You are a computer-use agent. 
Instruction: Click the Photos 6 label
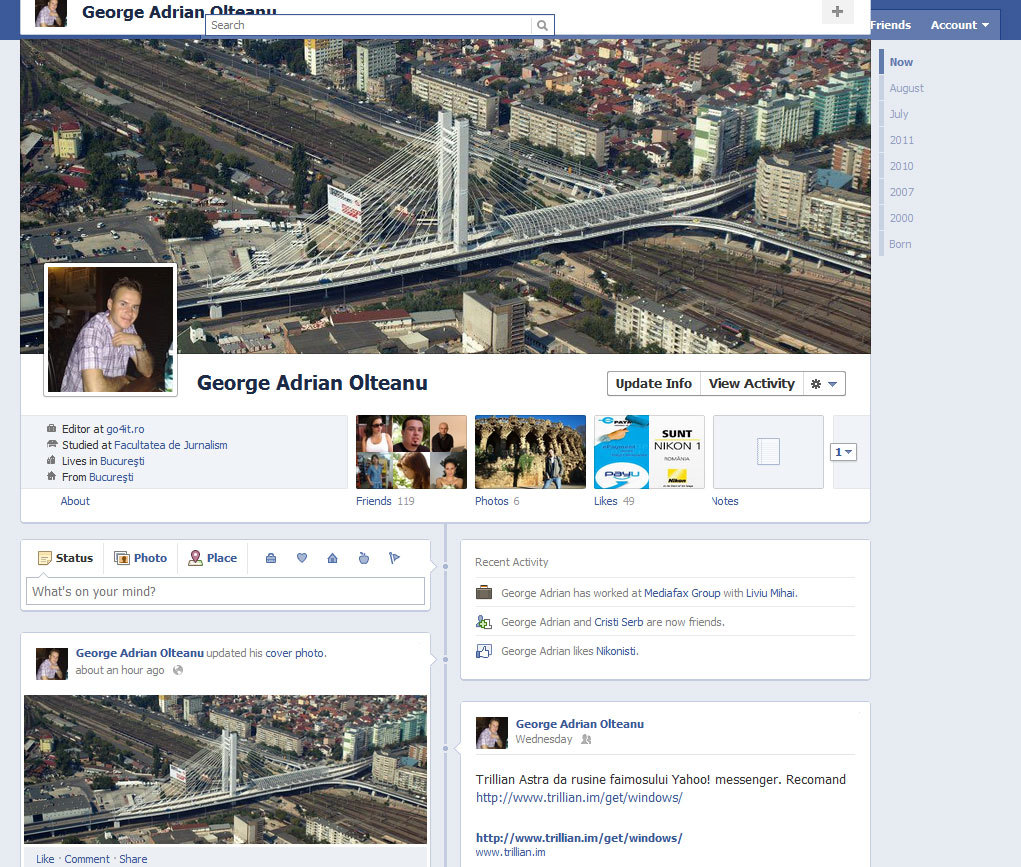pyautogui.click(x=497, y=501)
